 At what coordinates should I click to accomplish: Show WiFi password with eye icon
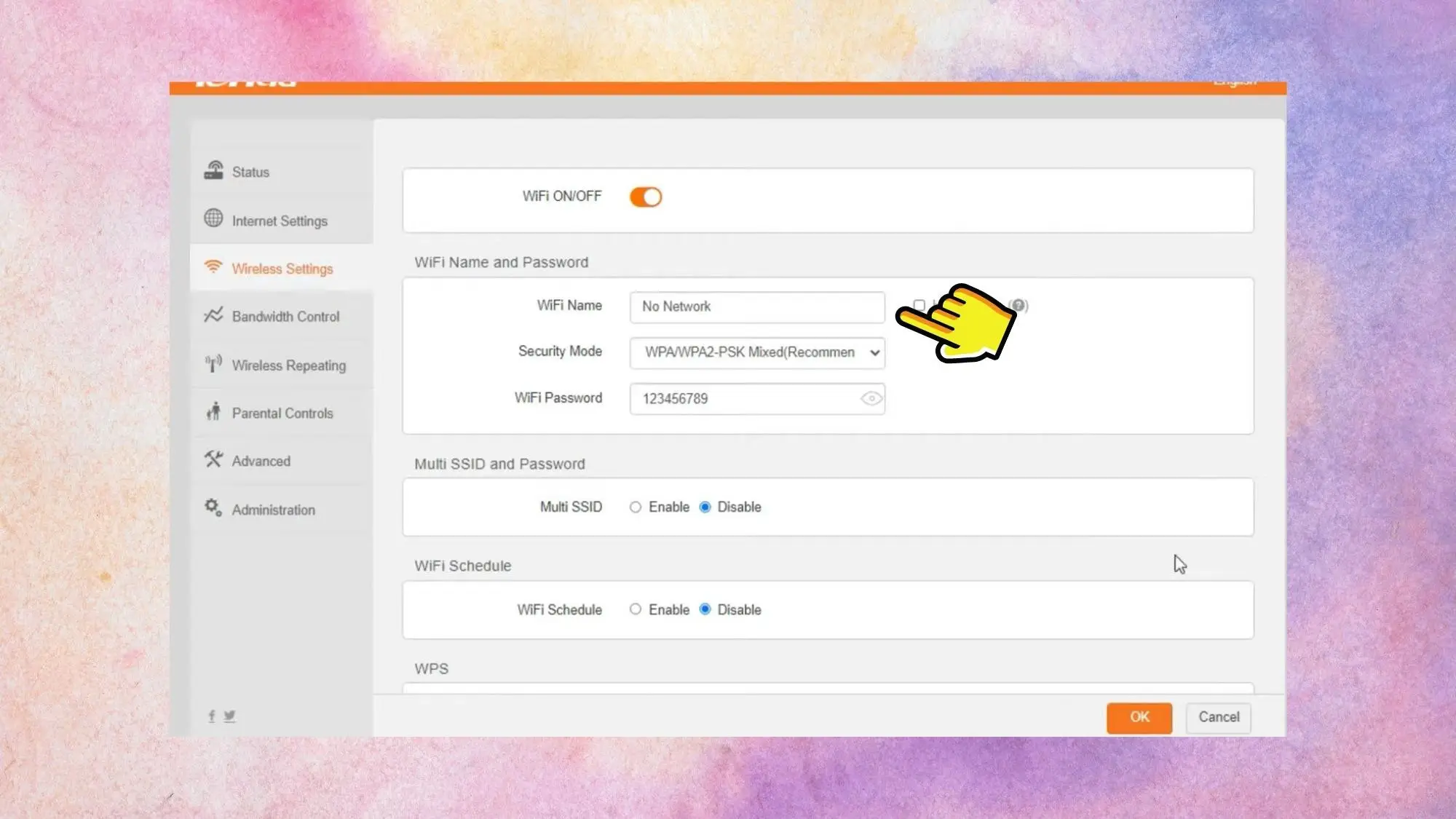(871, 399)
